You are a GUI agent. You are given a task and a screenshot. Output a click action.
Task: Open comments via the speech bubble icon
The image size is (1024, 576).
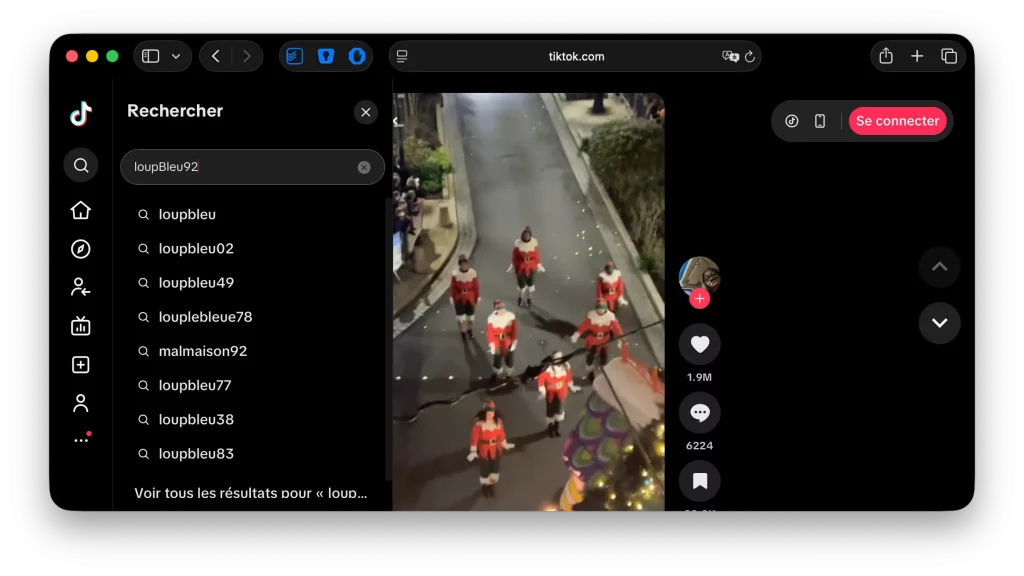[x=700, y=412]
